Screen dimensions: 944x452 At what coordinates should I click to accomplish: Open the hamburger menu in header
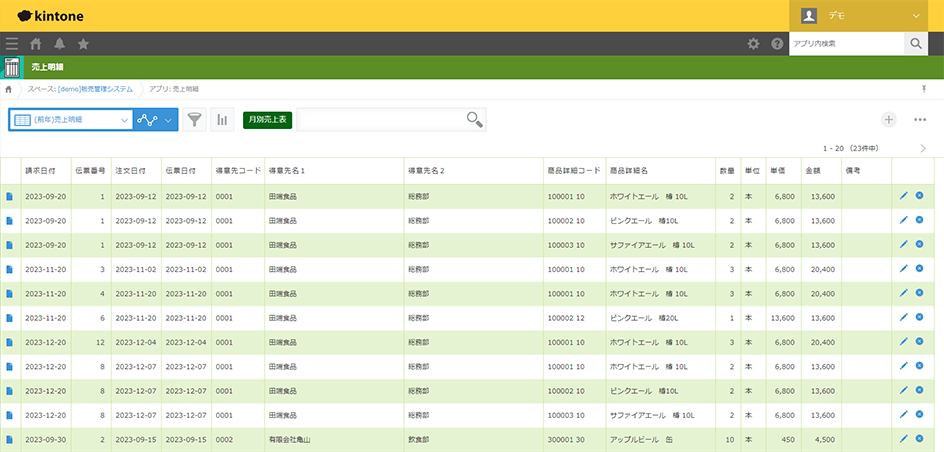[12, 44]
